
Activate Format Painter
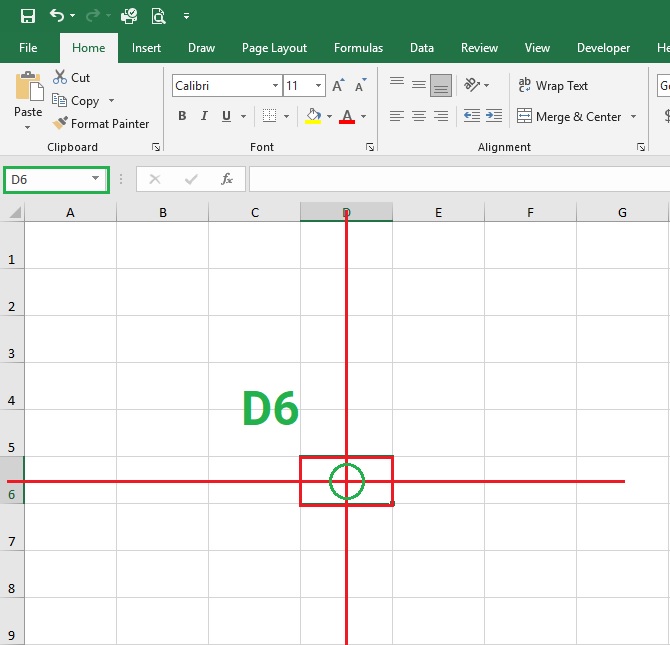101,124
